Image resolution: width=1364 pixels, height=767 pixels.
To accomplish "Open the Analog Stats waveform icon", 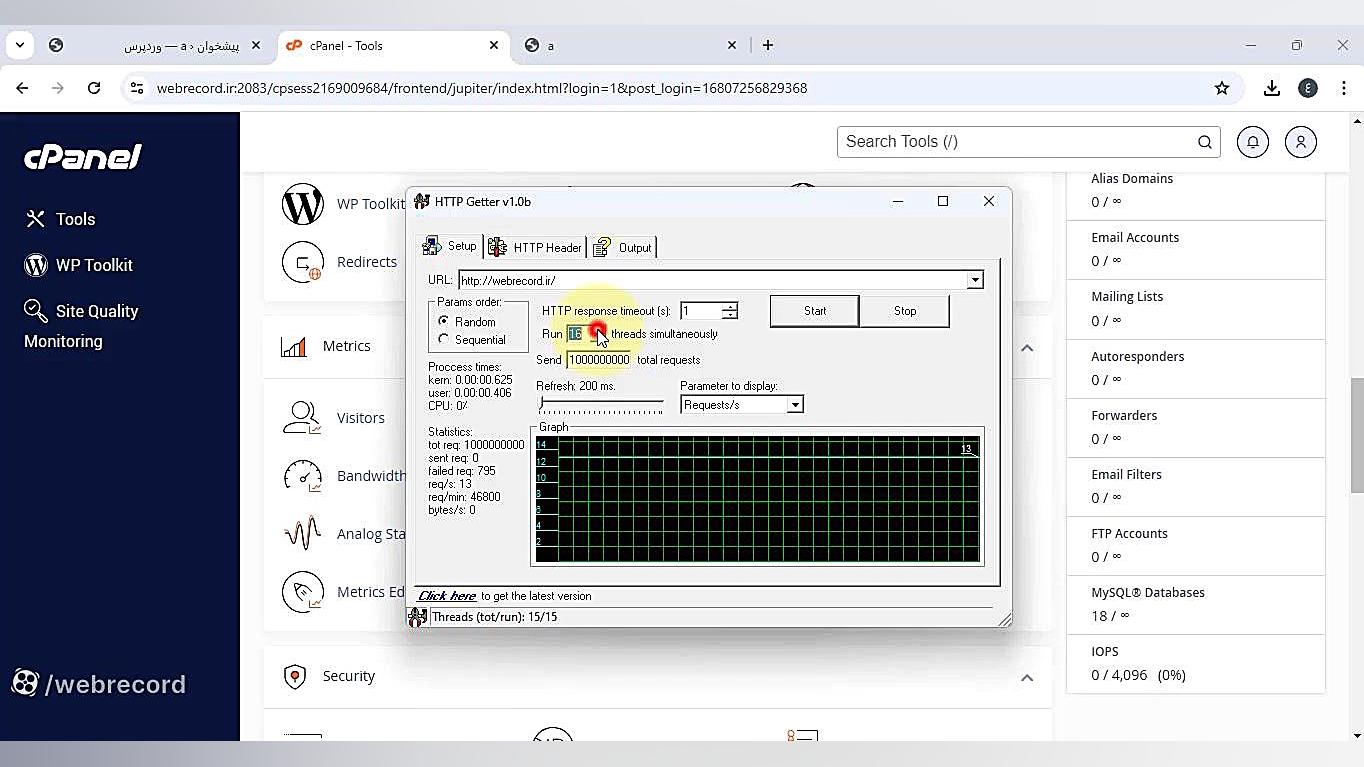I will point(302,534).
